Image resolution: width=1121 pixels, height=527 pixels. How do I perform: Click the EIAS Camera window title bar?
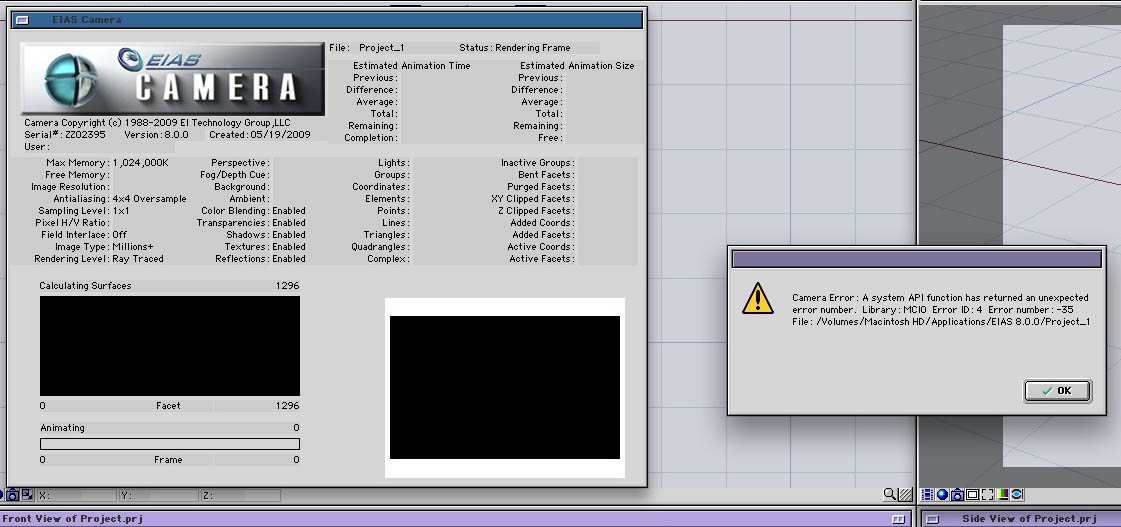click(330, 20)
